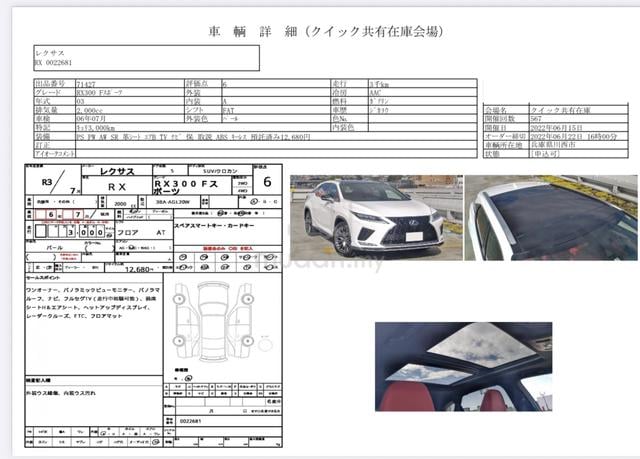The height and width of the screenshot is (459, 640).
Task: Click the session count value 567
Action: [x=536, y=119]
